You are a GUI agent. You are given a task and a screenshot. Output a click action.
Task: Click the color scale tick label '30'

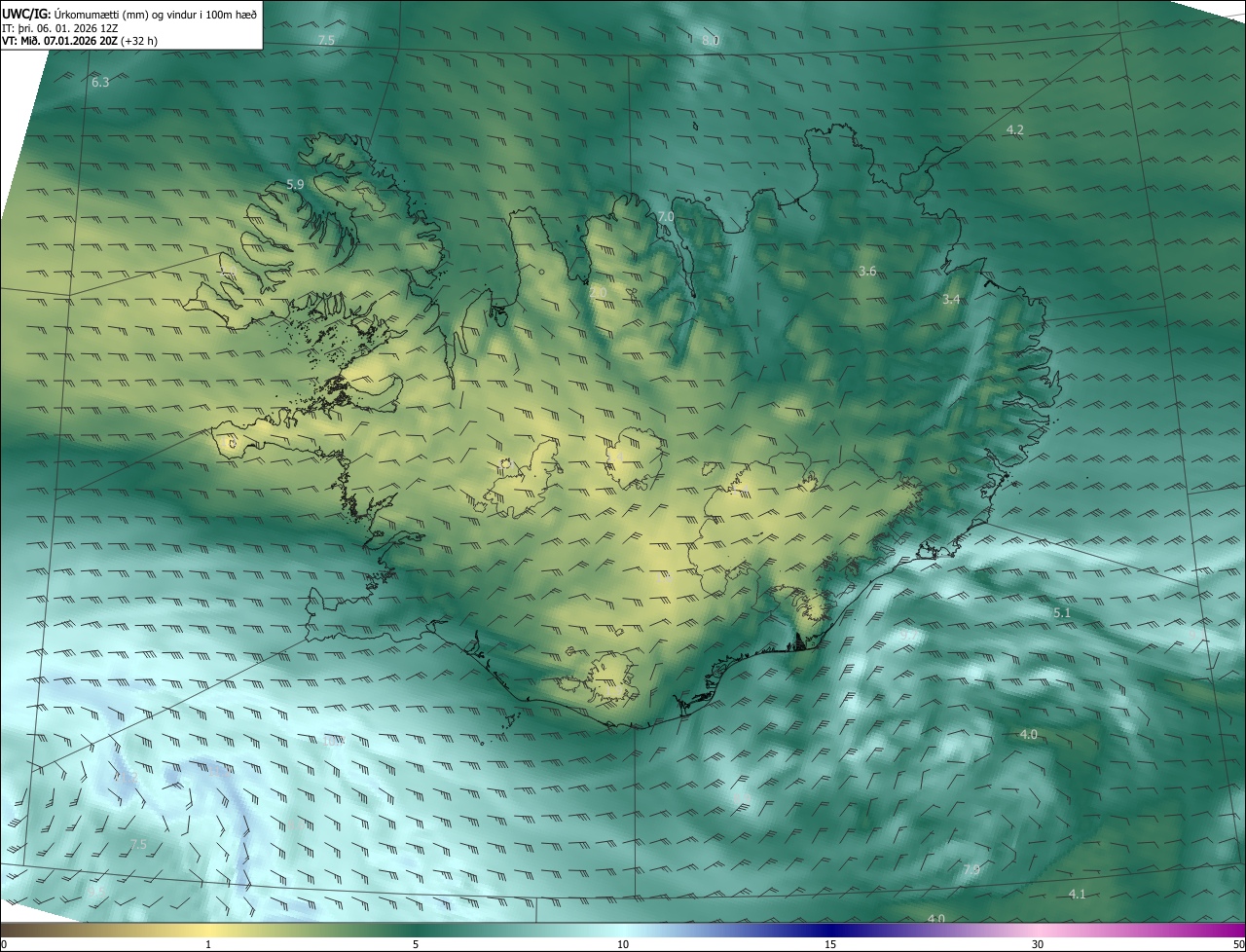pos(1038,944)
